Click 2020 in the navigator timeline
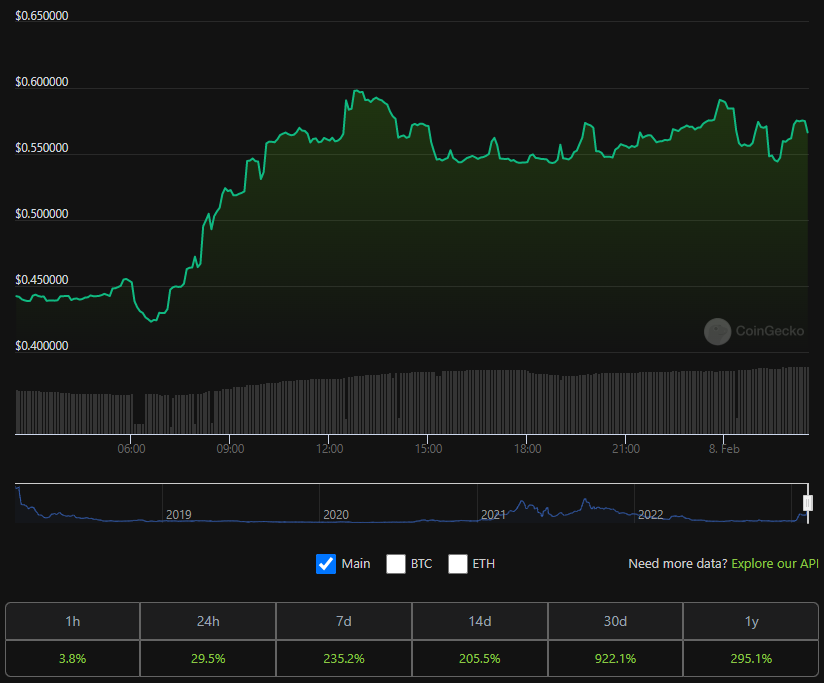The width and height of the screenshot is (824, 683). [x=336, y=515]
